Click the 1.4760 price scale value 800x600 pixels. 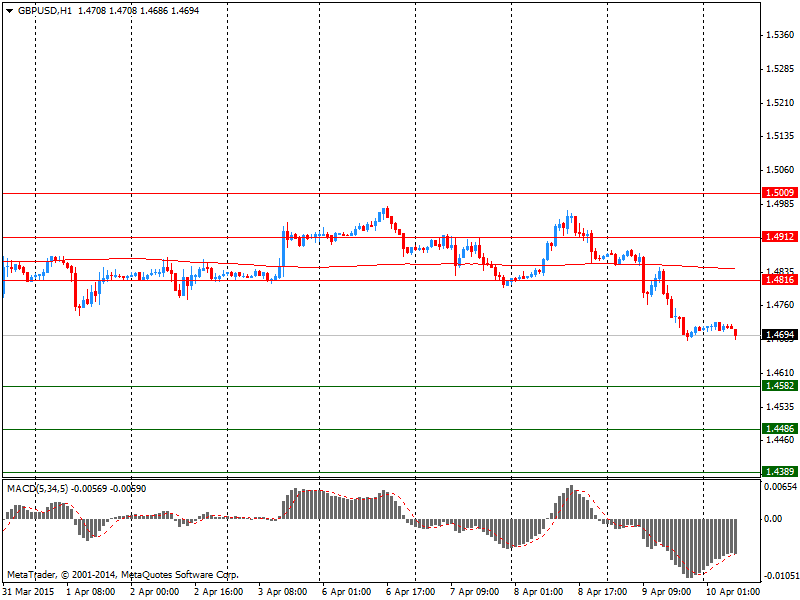pyautogui.click(x=780, y=305)
